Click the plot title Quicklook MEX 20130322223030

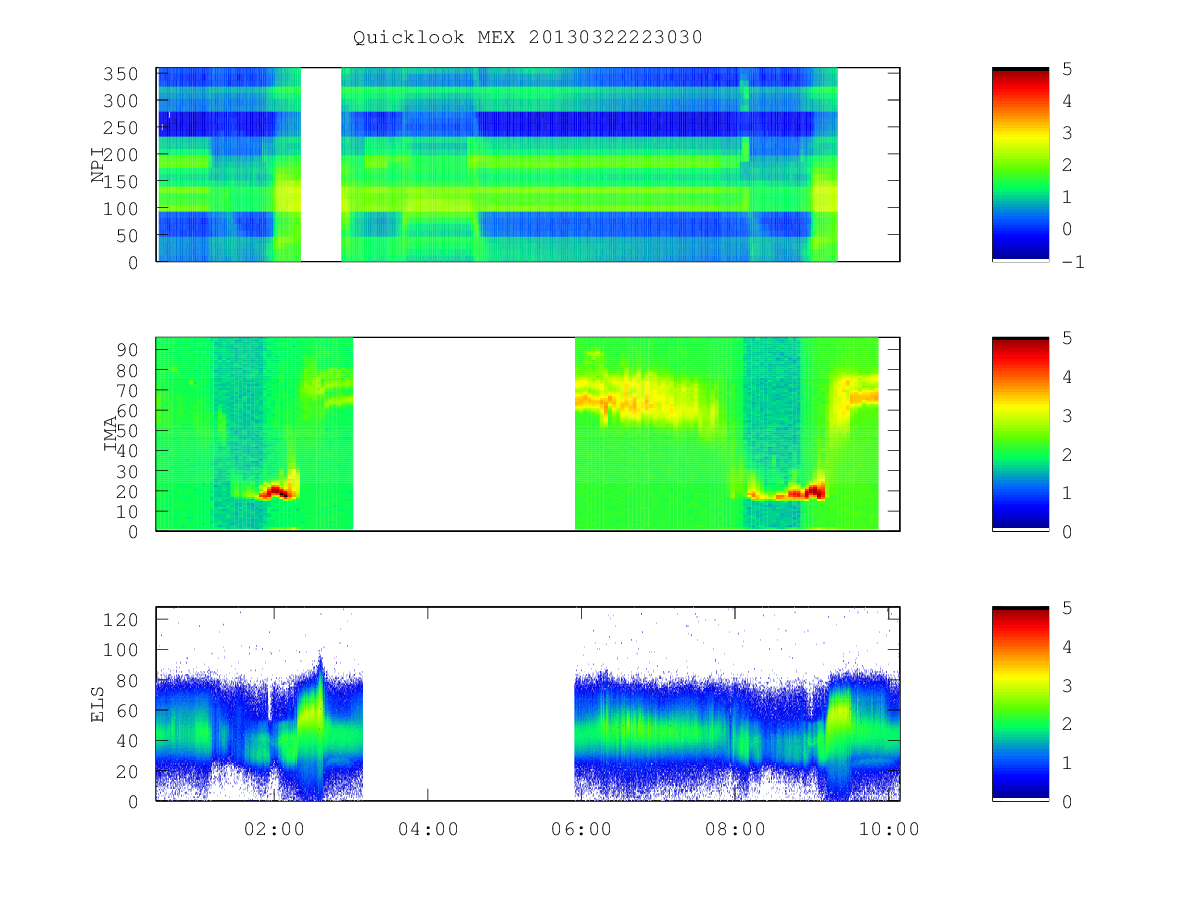click(528, 38)
